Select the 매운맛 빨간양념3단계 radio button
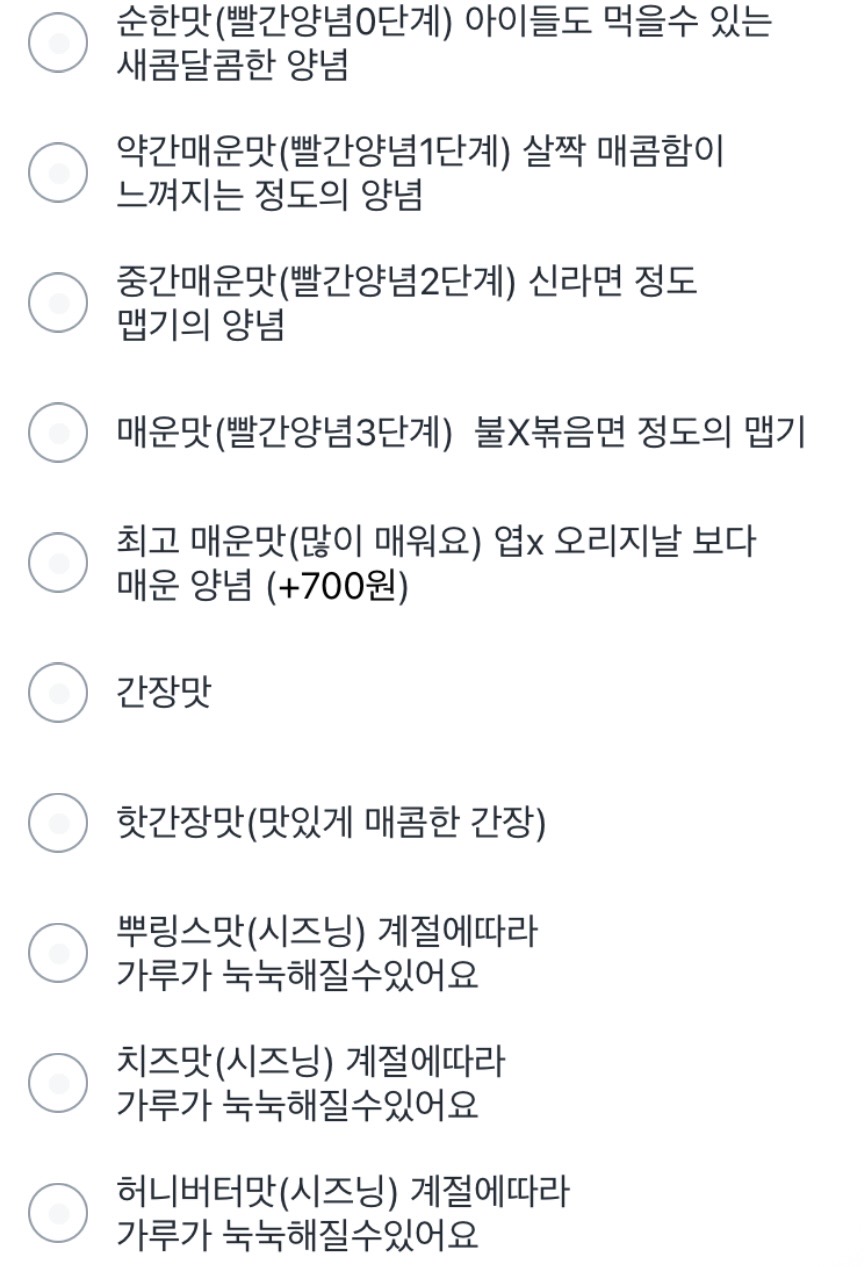Viewport: 864px width, 1267px height. click(x=58, y=432)
